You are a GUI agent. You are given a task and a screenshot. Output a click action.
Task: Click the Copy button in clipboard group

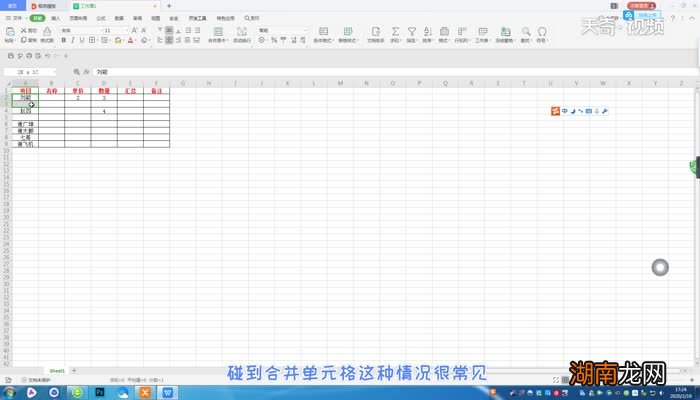pyautogui.click(x=29, y=40)
